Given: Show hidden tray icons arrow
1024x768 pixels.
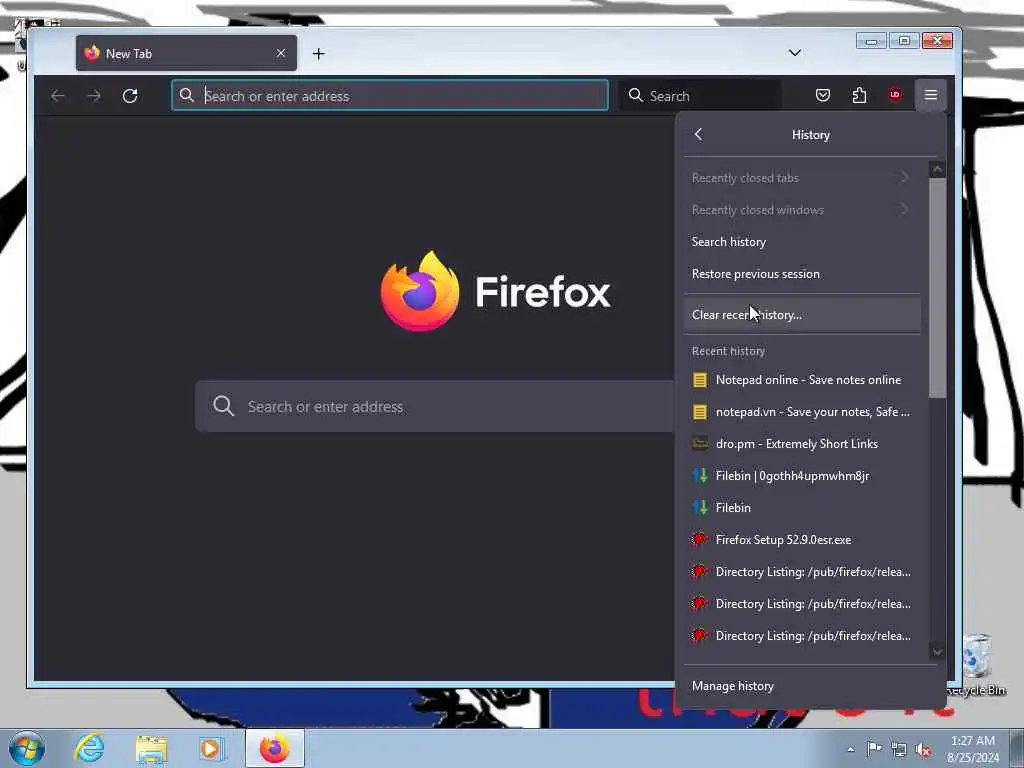Looking at the screenshot, I should tap(850, 749).
